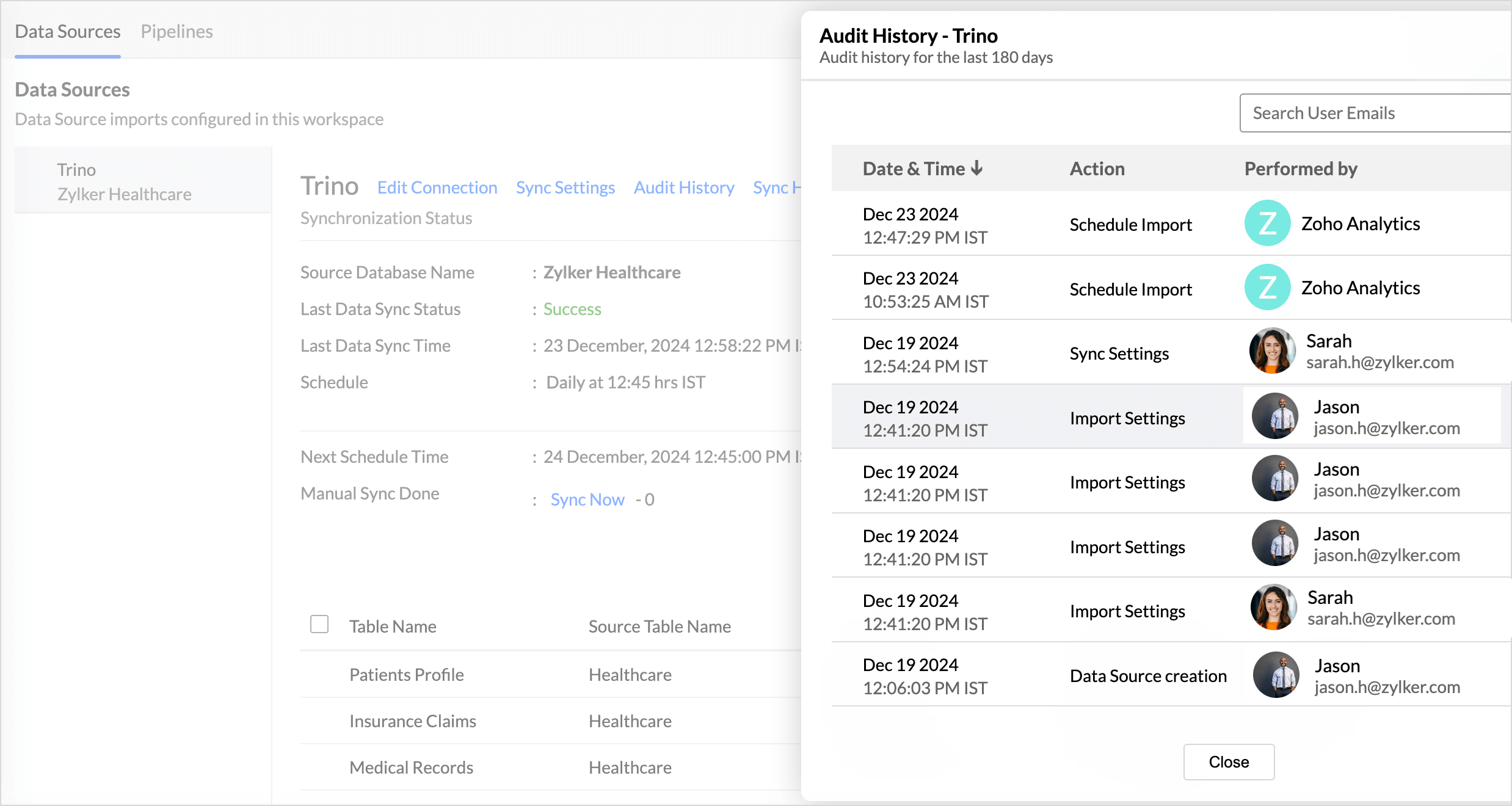
Task: Click the Performed by column header
Action: click(1301, 169)
